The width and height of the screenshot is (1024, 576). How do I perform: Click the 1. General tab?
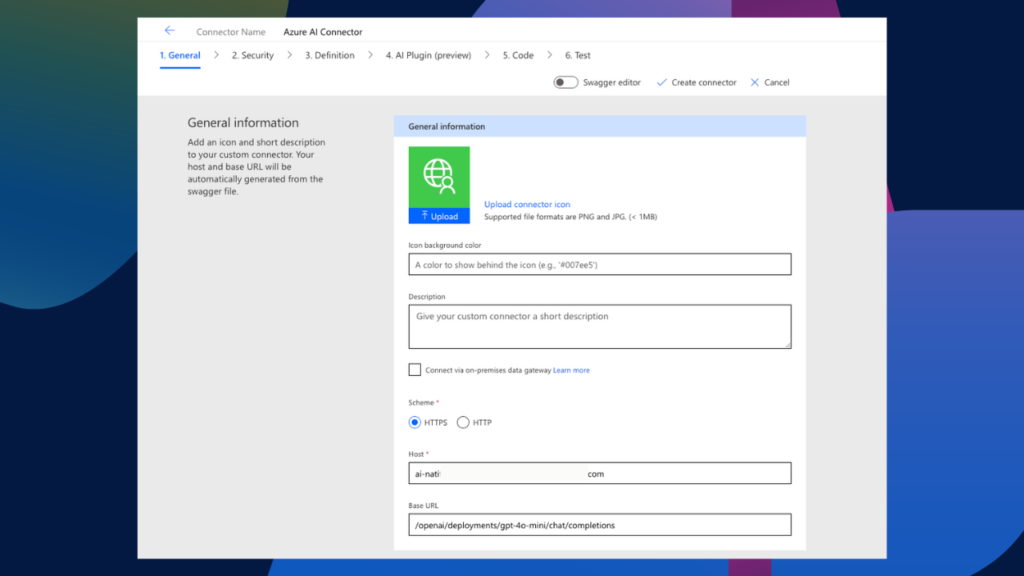coord(180,55)
